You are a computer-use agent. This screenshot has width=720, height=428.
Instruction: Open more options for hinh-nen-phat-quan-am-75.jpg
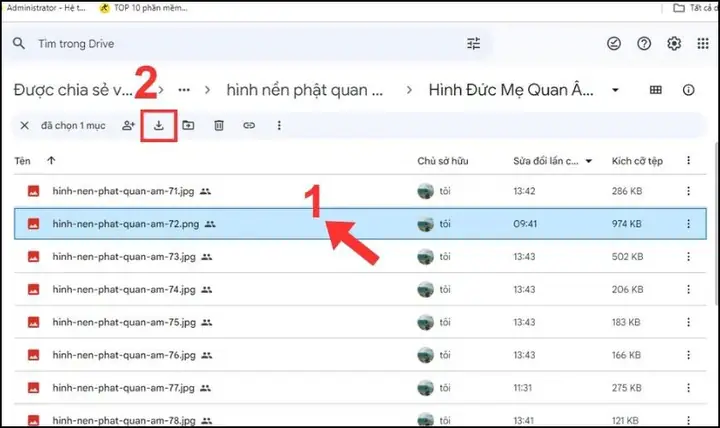pos(688,322)
